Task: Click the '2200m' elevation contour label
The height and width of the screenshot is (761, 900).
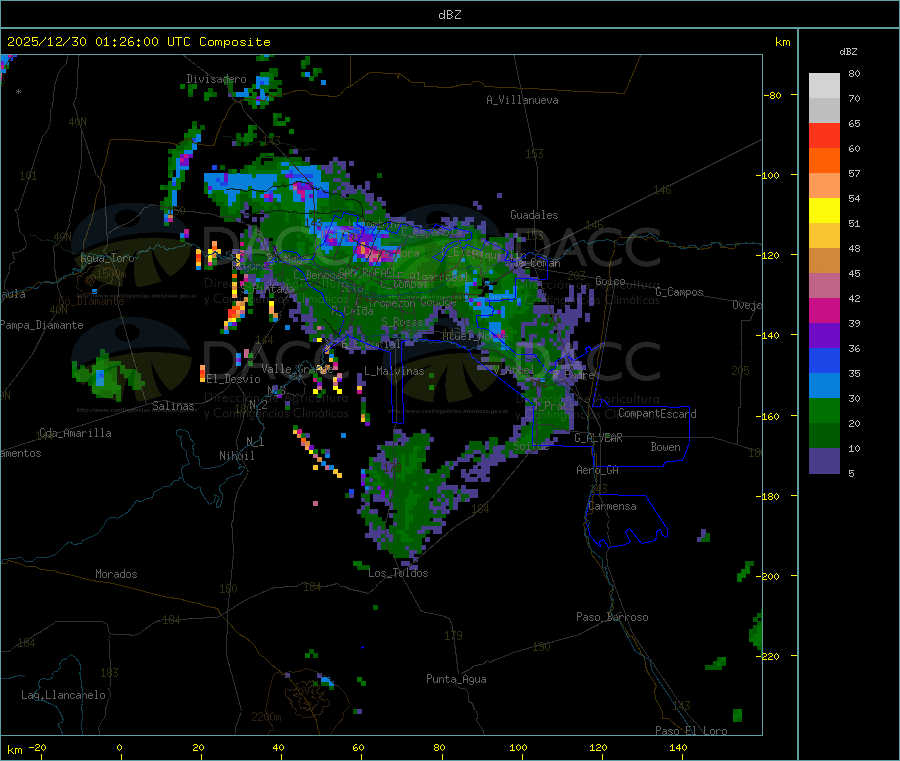Action: [266, 717]
